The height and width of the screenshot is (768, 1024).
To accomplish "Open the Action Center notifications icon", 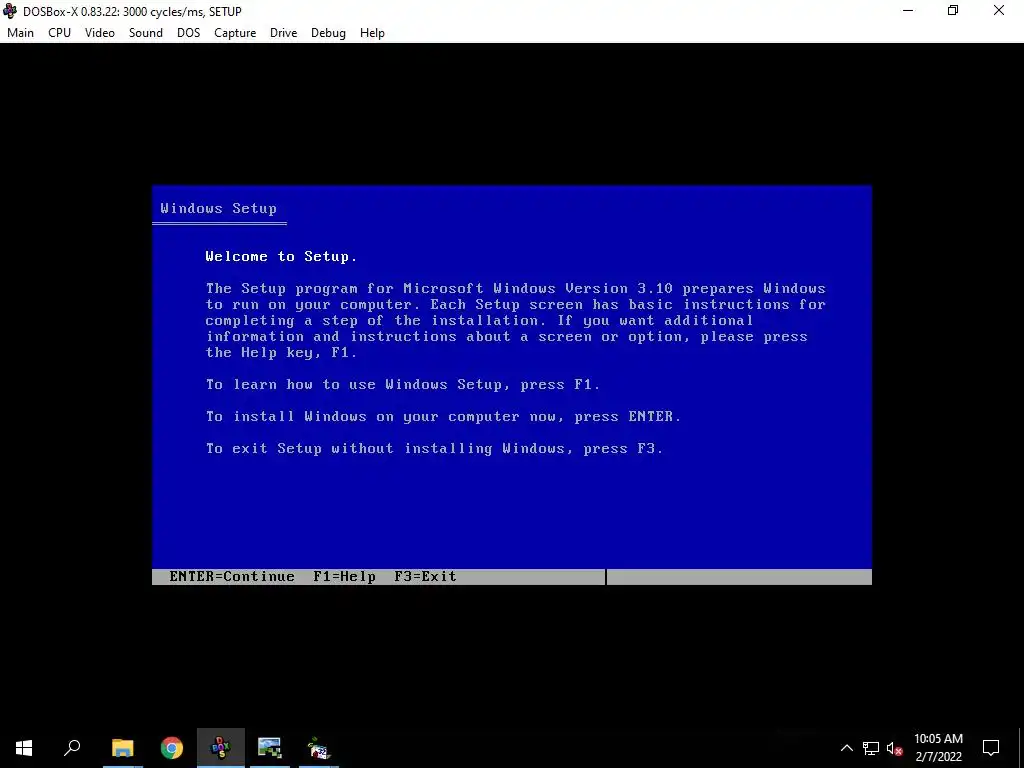I will pyautogui.click(x=991, y=748).
